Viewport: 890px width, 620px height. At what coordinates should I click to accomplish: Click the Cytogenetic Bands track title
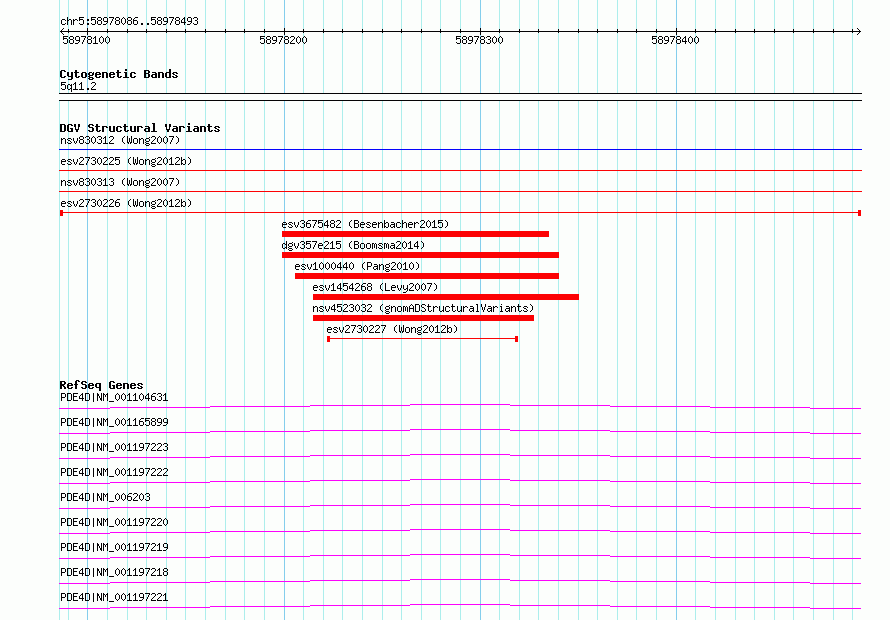pyautogui.click(x=119, y=74)
